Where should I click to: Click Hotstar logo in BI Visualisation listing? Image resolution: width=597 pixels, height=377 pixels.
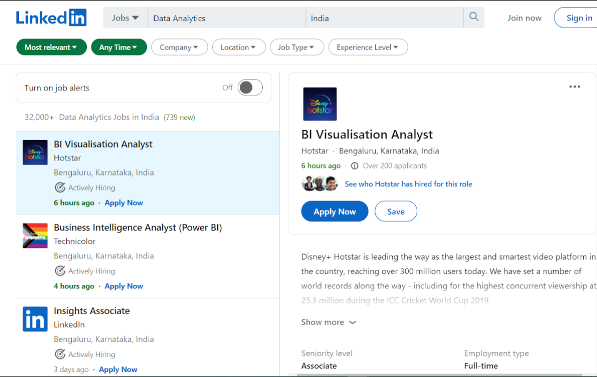(x=35, y=152)
